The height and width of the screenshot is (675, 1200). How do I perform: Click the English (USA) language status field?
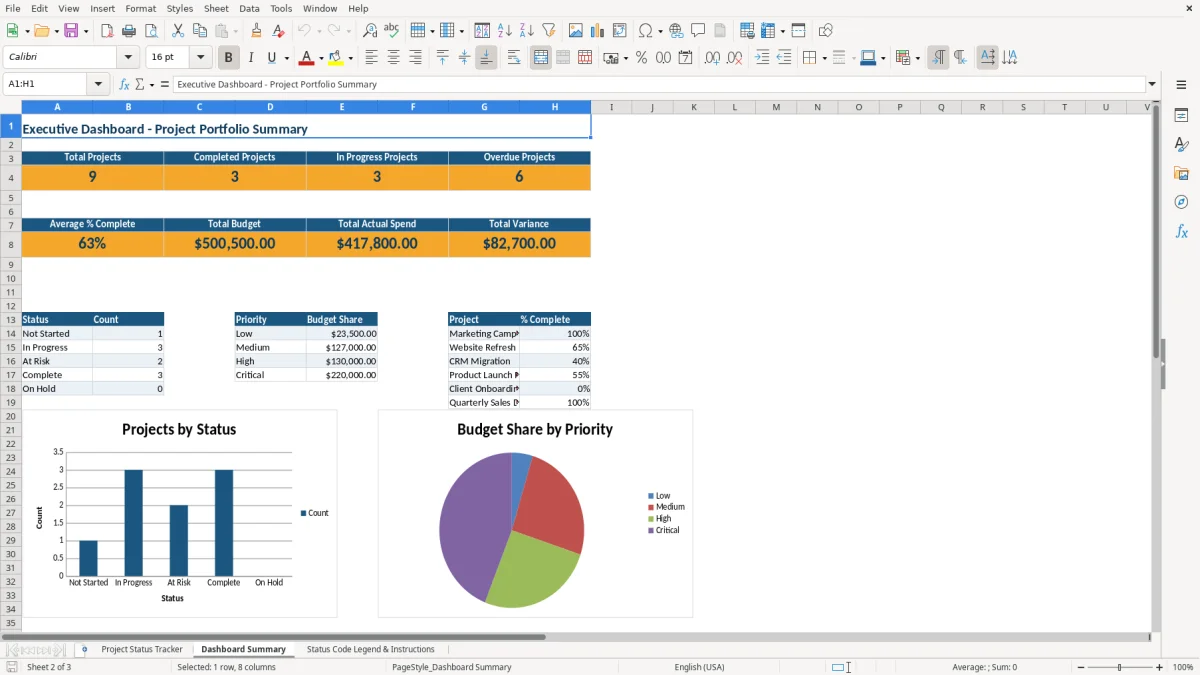pos(699,667)
